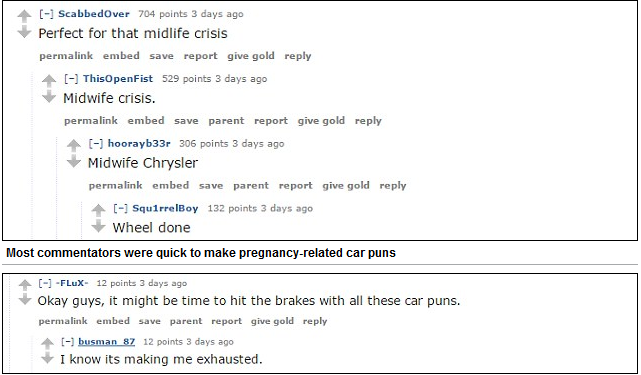The image size is (641, 375).
Task: Collapse ThisOpenFist's comment with [–] toggle
Action: point(71,79)
